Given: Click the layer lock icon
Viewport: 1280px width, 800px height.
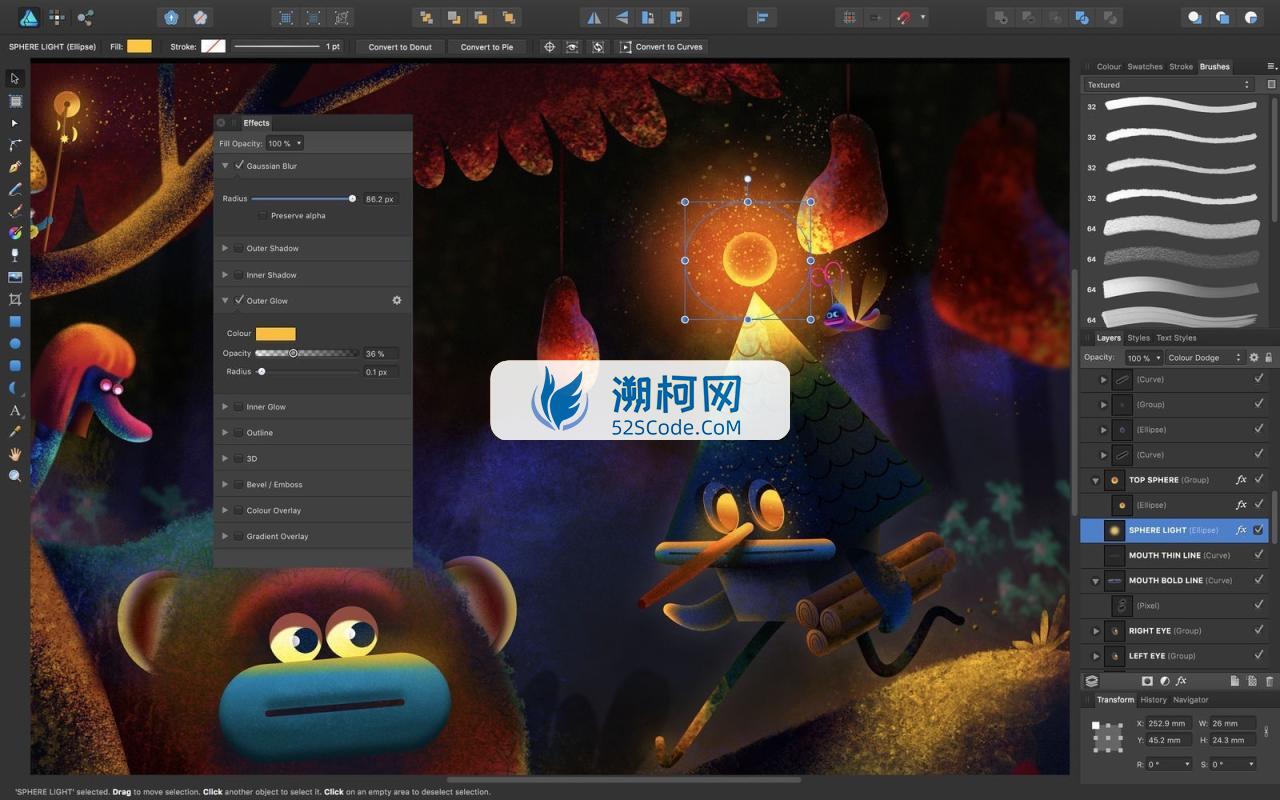Looking at the screenshot, I should [x=1269, y=357].
